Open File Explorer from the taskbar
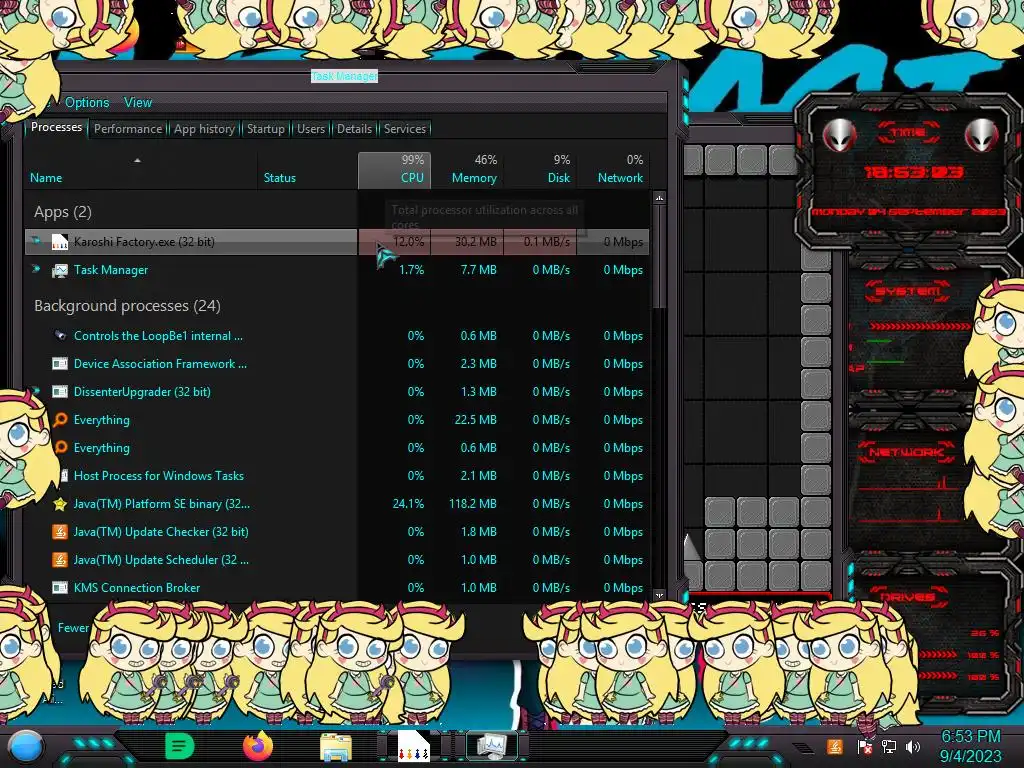The height and width of the screenshot is (768, 1024). point(336,747)
